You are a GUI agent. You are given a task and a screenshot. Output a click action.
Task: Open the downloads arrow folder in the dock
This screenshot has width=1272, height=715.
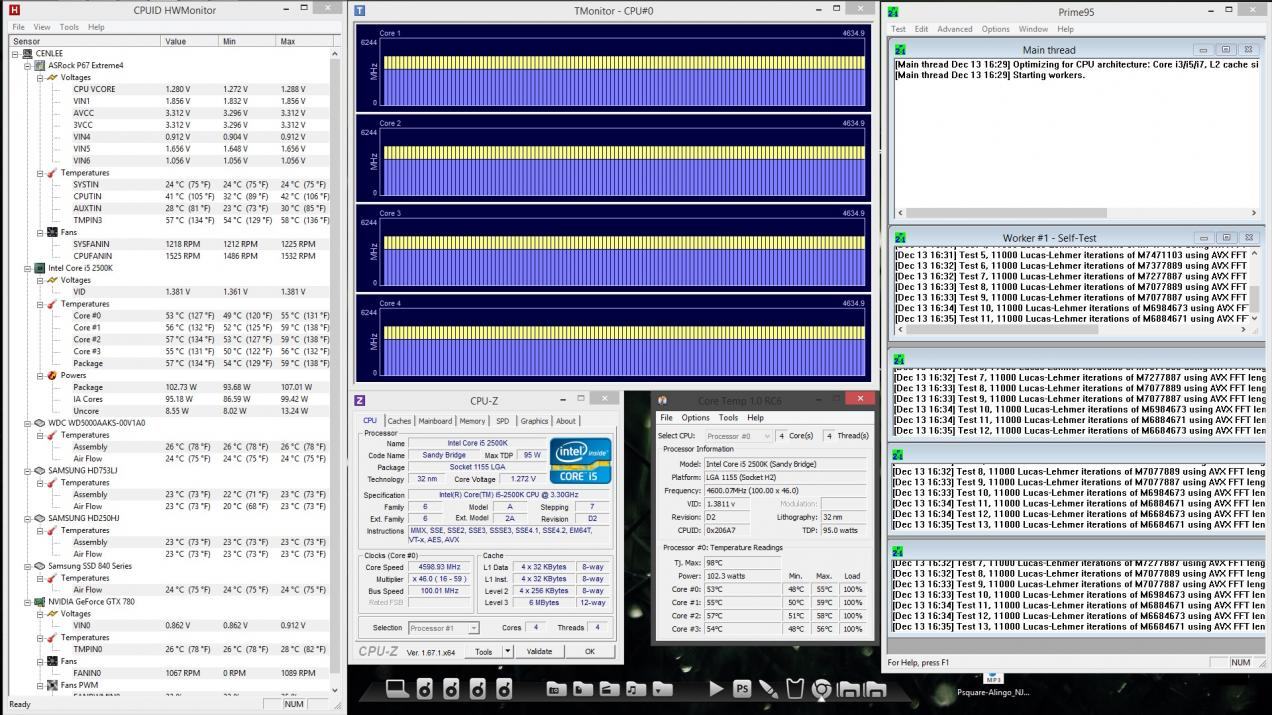point(662,689)
